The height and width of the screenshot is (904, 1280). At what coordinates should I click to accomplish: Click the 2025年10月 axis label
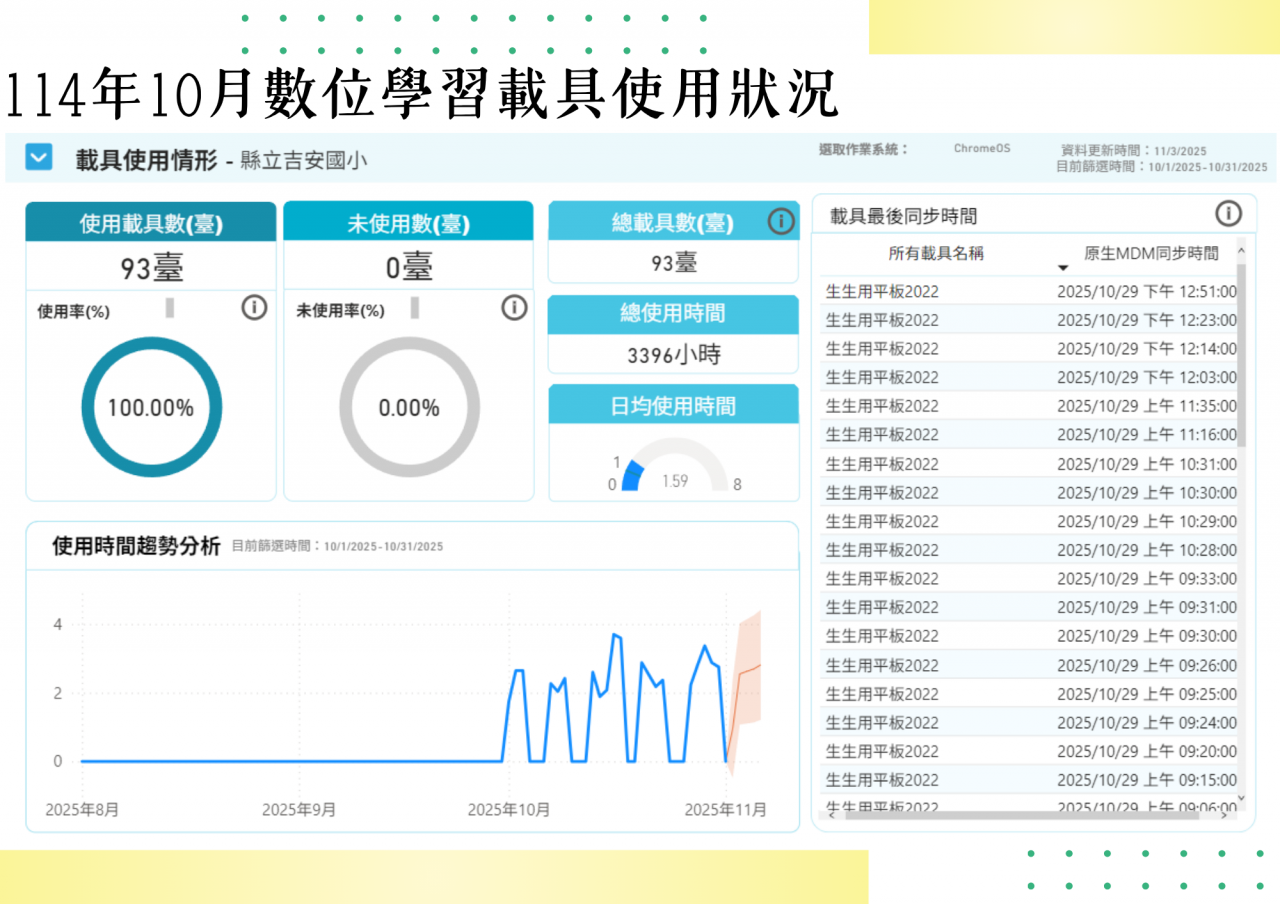click(508, 810)
